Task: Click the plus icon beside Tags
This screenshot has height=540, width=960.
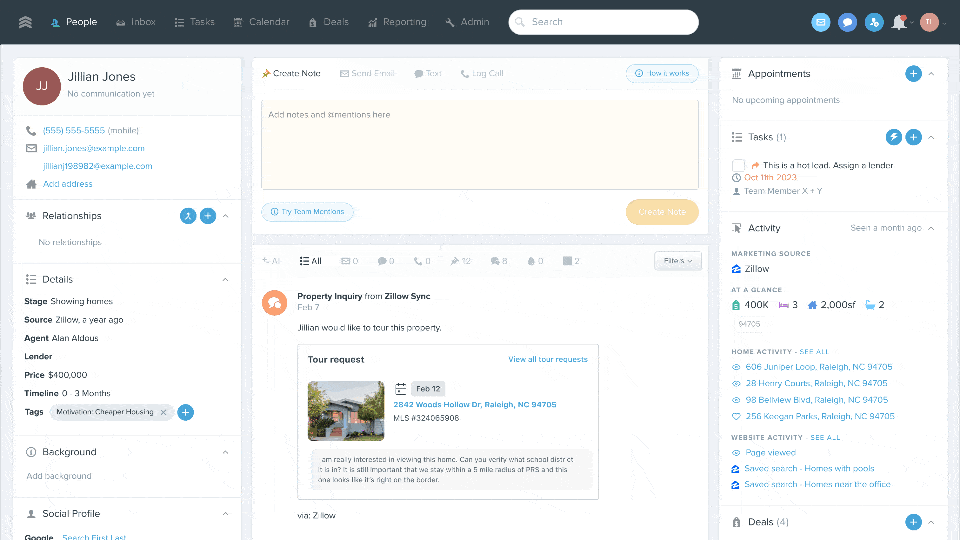Action: (x=186, y=412)
